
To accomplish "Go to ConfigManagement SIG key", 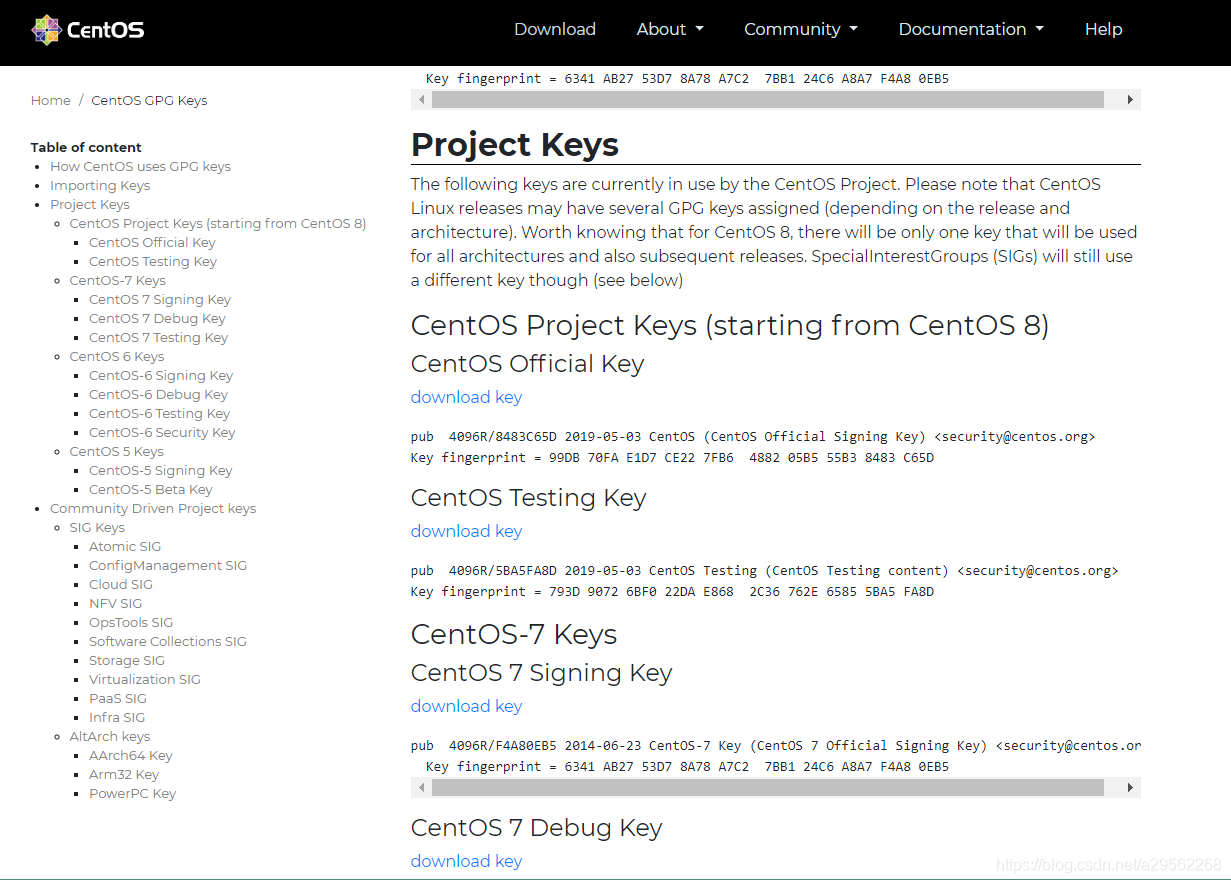I will pyautogui.click(x=168, y=566).
